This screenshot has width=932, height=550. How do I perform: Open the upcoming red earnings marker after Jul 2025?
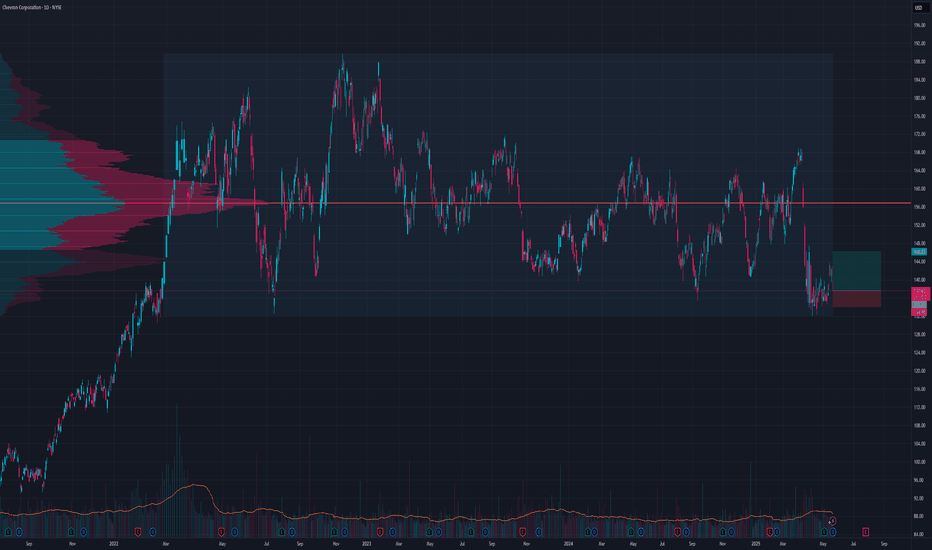click(x=865, y=532)
